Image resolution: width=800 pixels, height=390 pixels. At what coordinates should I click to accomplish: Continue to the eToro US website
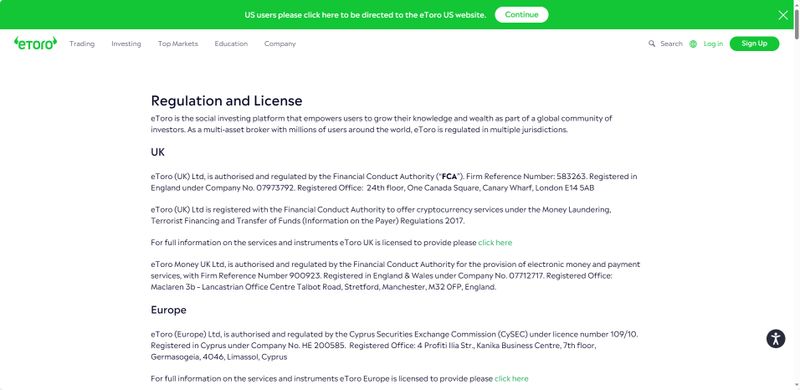(521, 15)
